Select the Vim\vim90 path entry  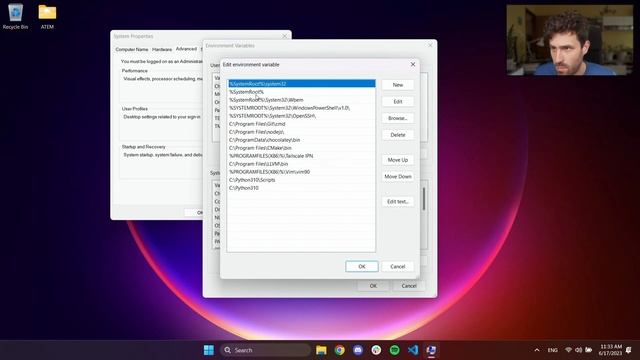point(302,172)
